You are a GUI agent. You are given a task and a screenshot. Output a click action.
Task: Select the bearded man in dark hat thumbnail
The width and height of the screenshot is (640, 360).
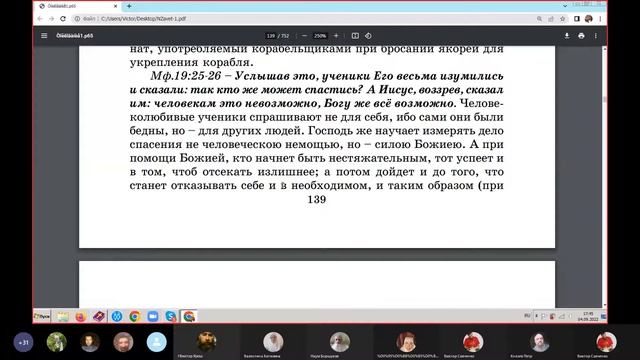point(207,342)
